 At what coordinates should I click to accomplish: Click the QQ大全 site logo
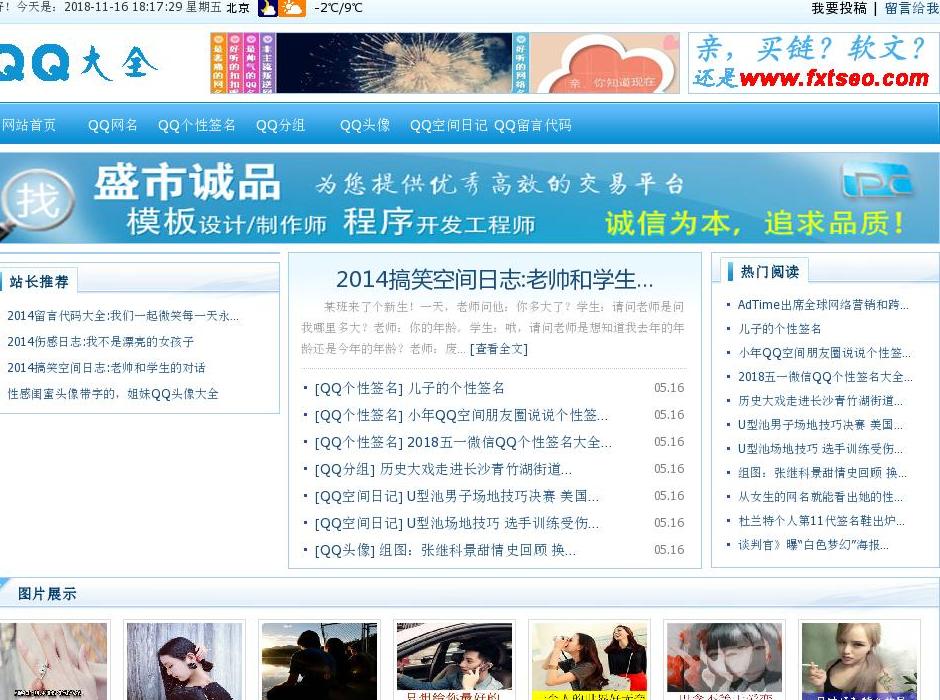point(78,62)
